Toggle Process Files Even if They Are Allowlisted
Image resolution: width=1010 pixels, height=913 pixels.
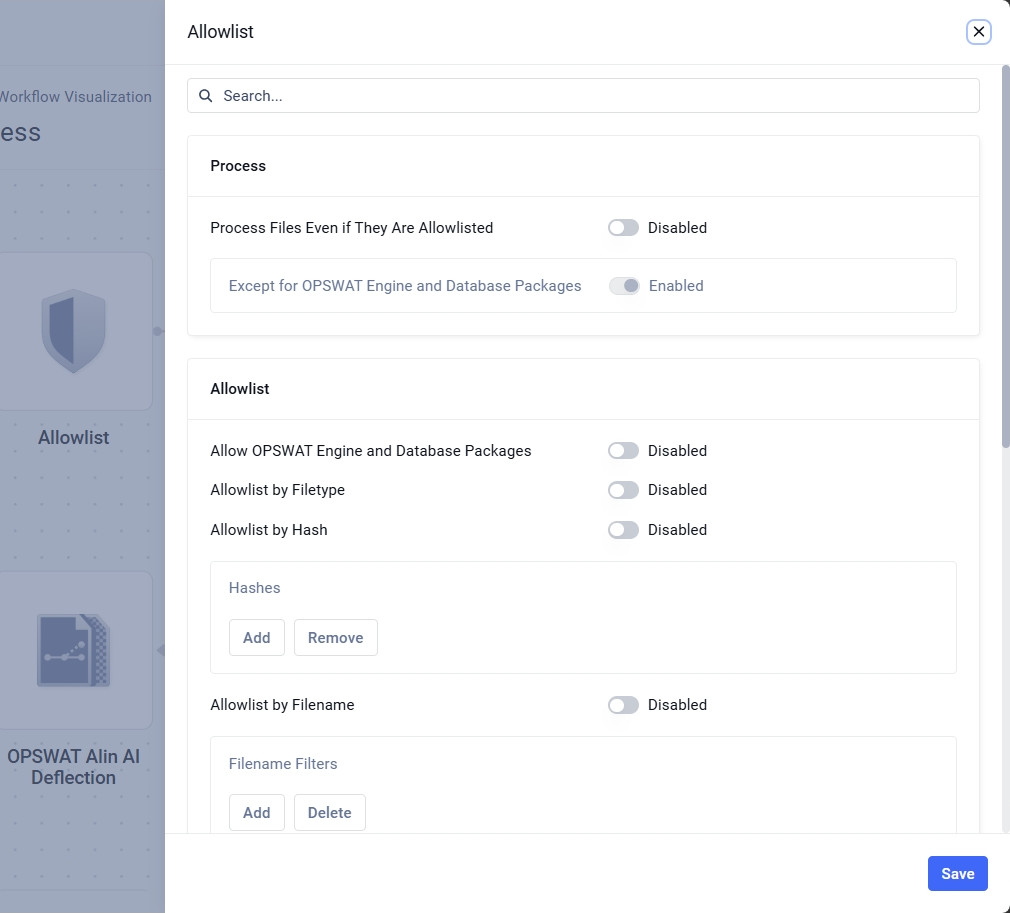pos(623,228)
